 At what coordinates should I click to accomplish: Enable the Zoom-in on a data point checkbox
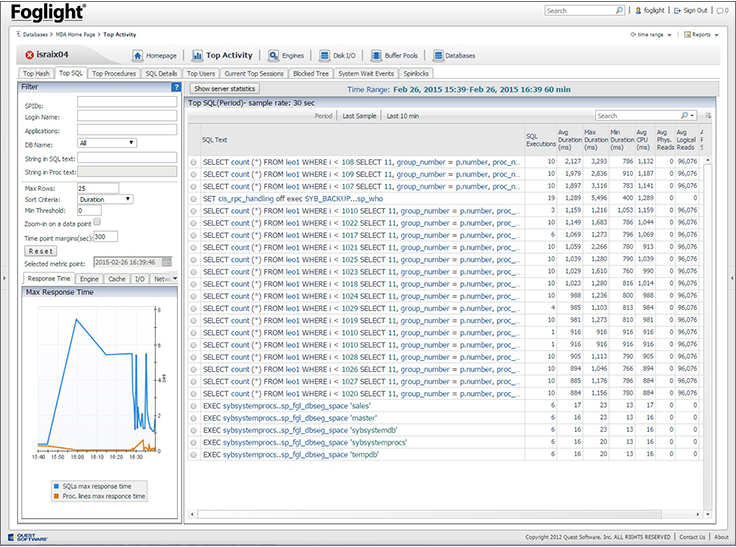point(97,222)
